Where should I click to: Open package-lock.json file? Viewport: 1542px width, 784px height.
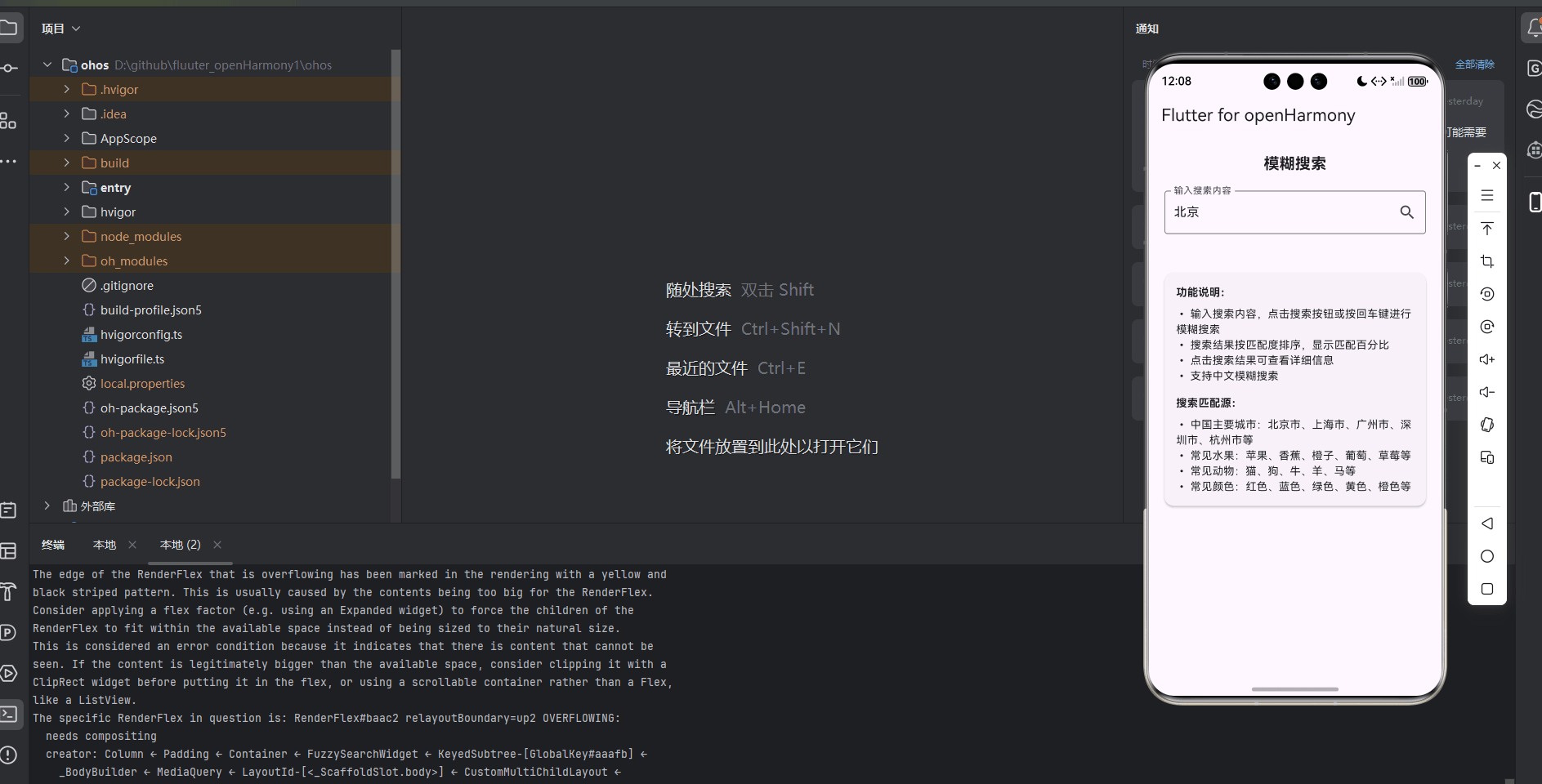tap(150, 481)
